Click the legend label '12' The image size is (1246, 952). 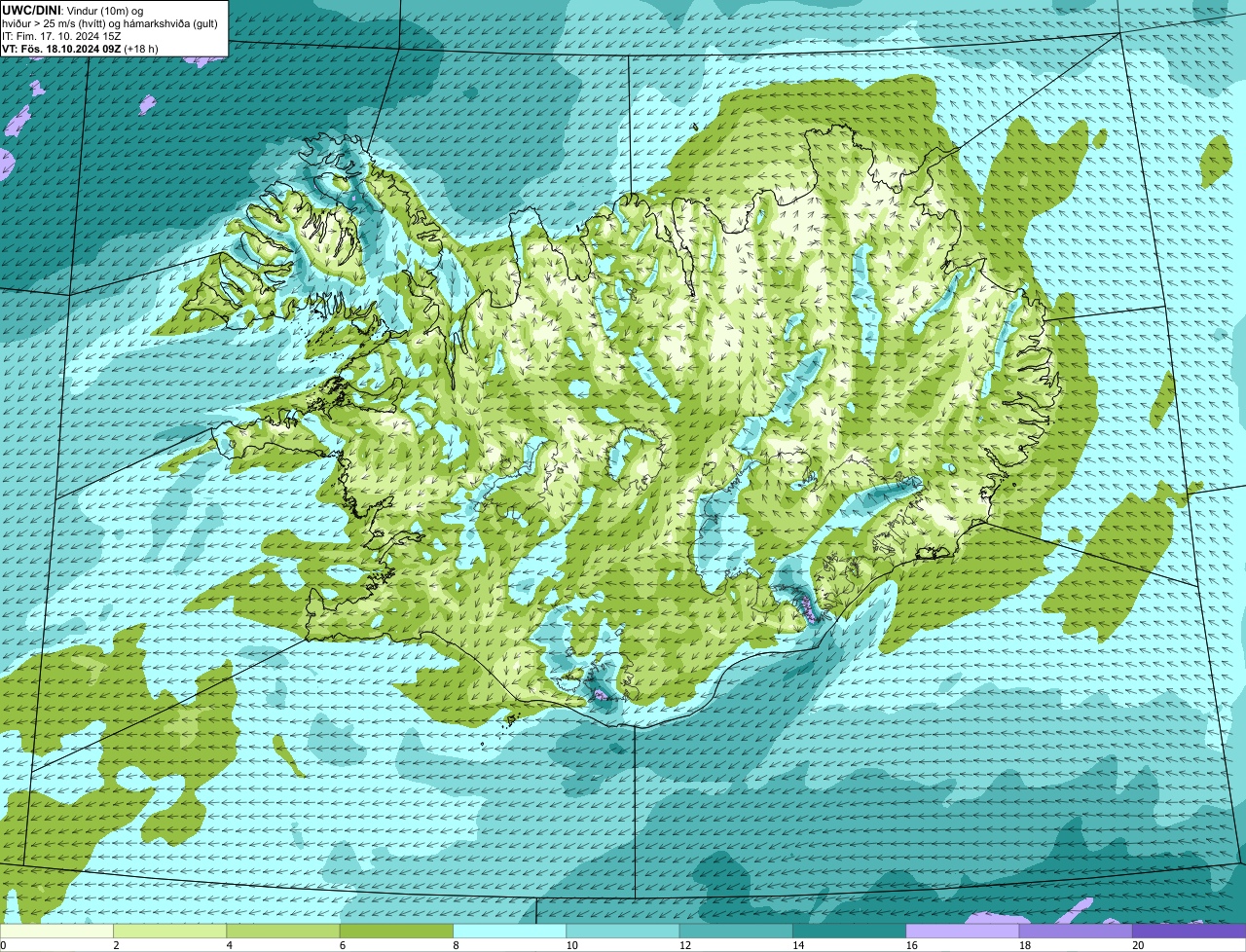685,945
